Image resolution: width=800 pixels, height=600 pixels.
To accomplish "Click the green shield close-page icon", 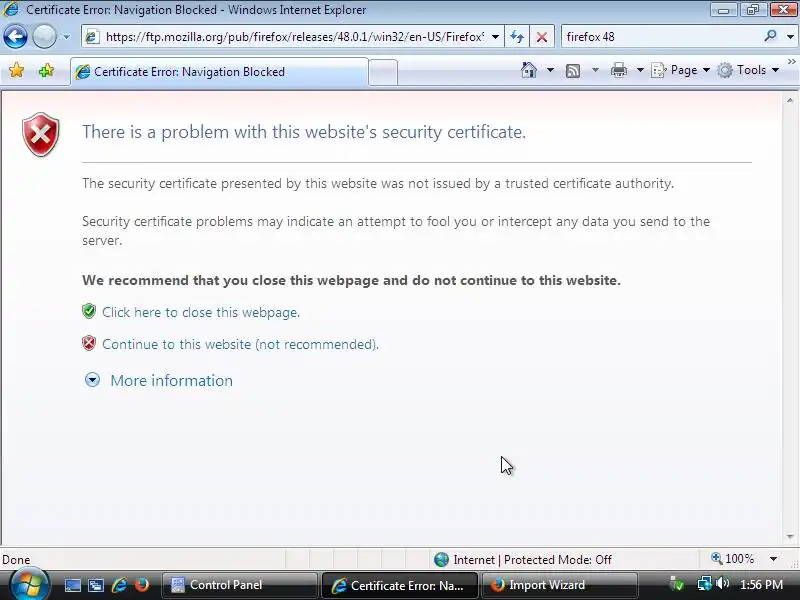I will click(89, 311).
